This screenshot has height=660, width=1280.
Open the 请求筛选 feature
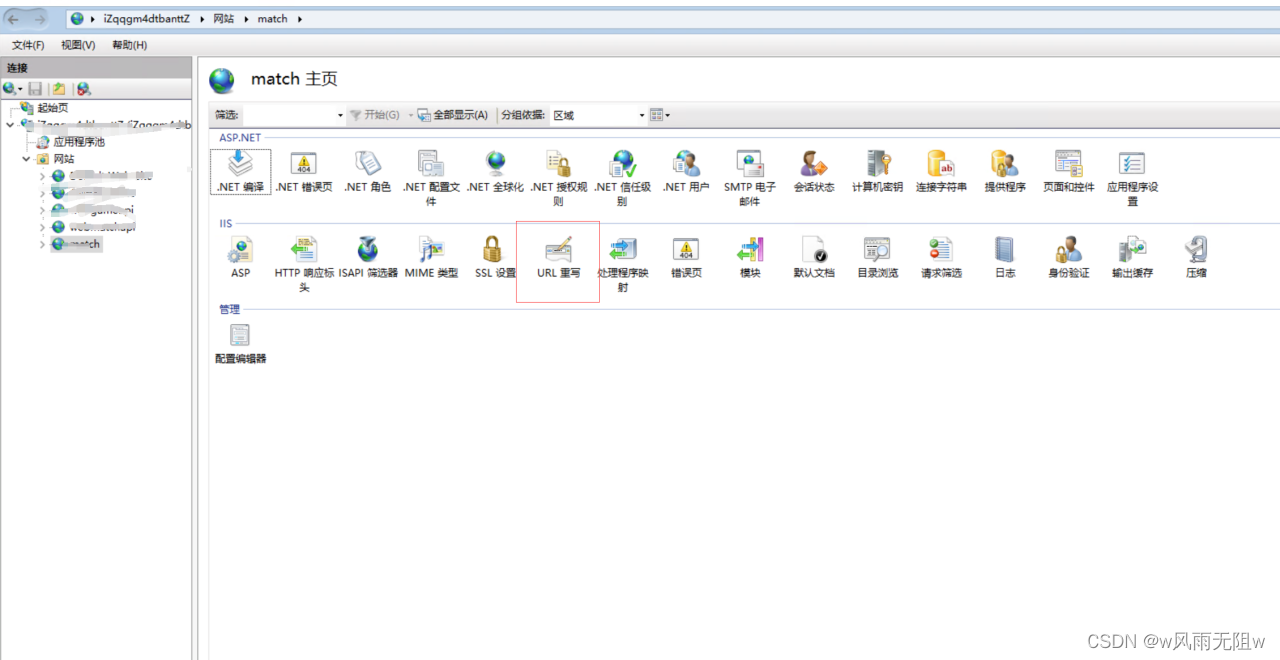941,257
